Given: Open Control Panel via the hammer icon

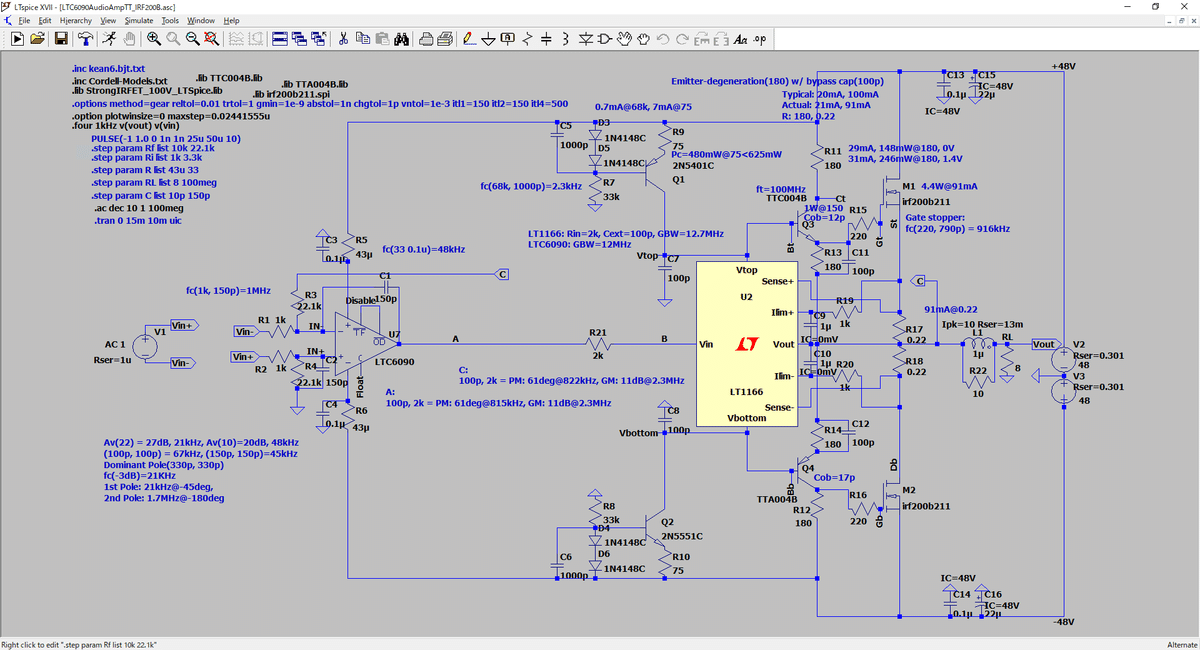Looking at the screenshot, I should click(x=86, y=39).
